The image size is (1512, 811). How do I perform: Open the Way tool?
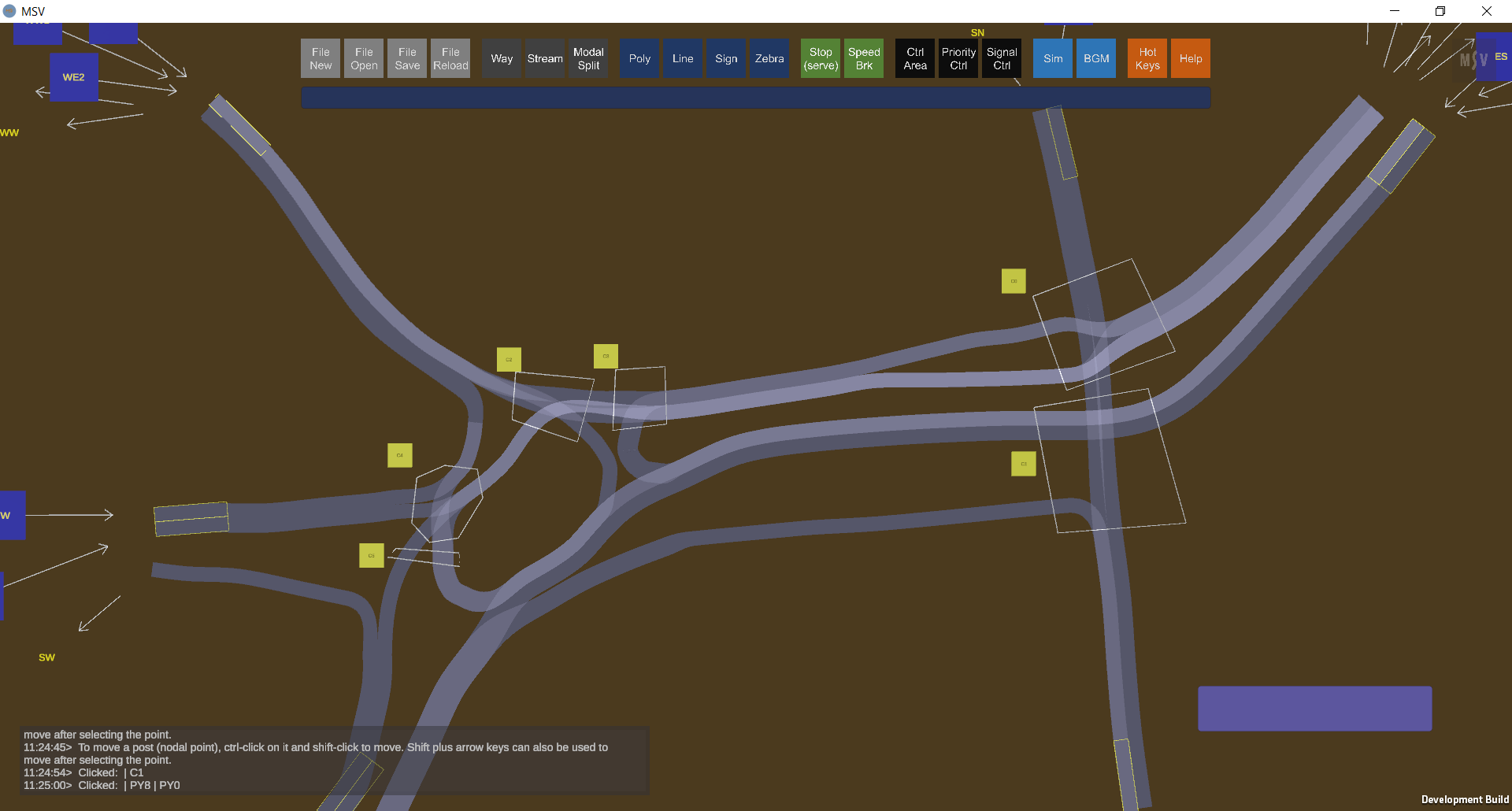point(502,58)
